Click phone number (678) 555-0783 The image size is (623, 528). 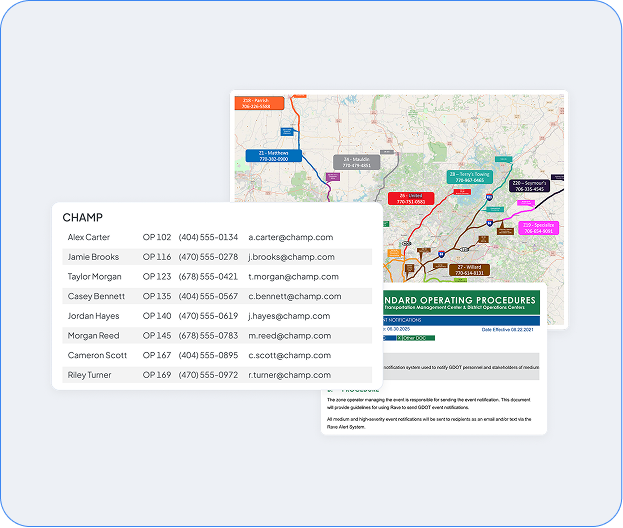pyautogui.click(x=208, y=336)
